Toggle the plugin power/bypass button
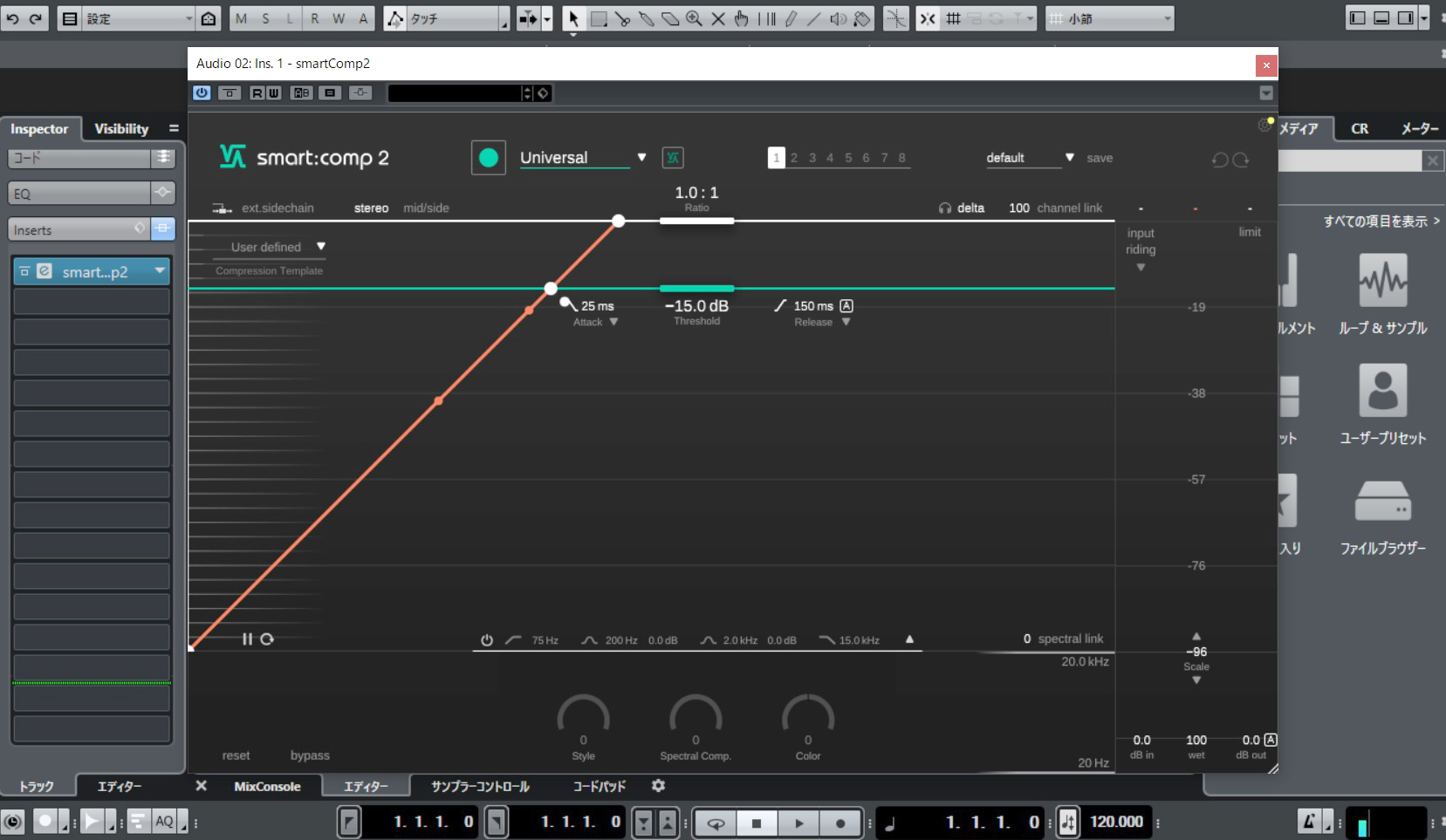 tap(202, 92)
